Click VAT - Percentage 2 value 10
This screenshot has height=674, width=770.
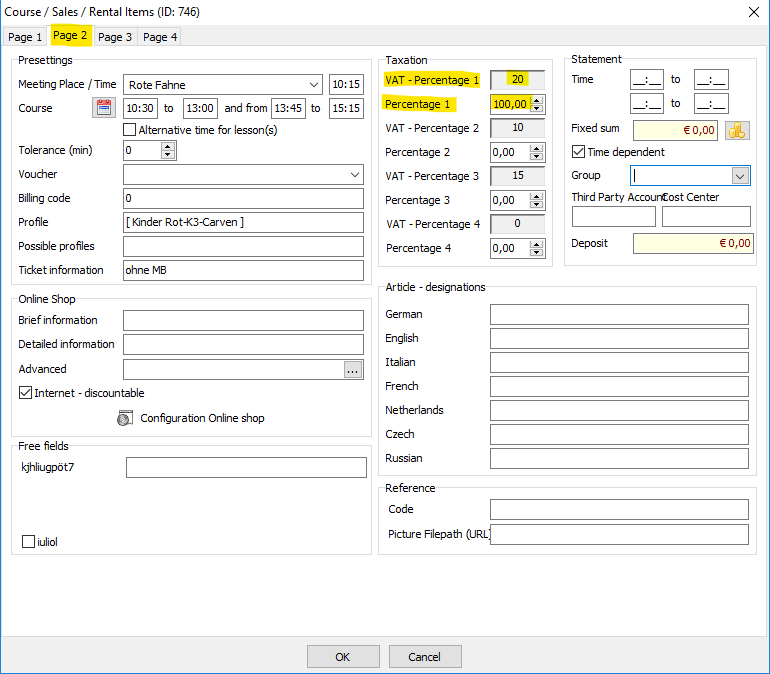518,128
